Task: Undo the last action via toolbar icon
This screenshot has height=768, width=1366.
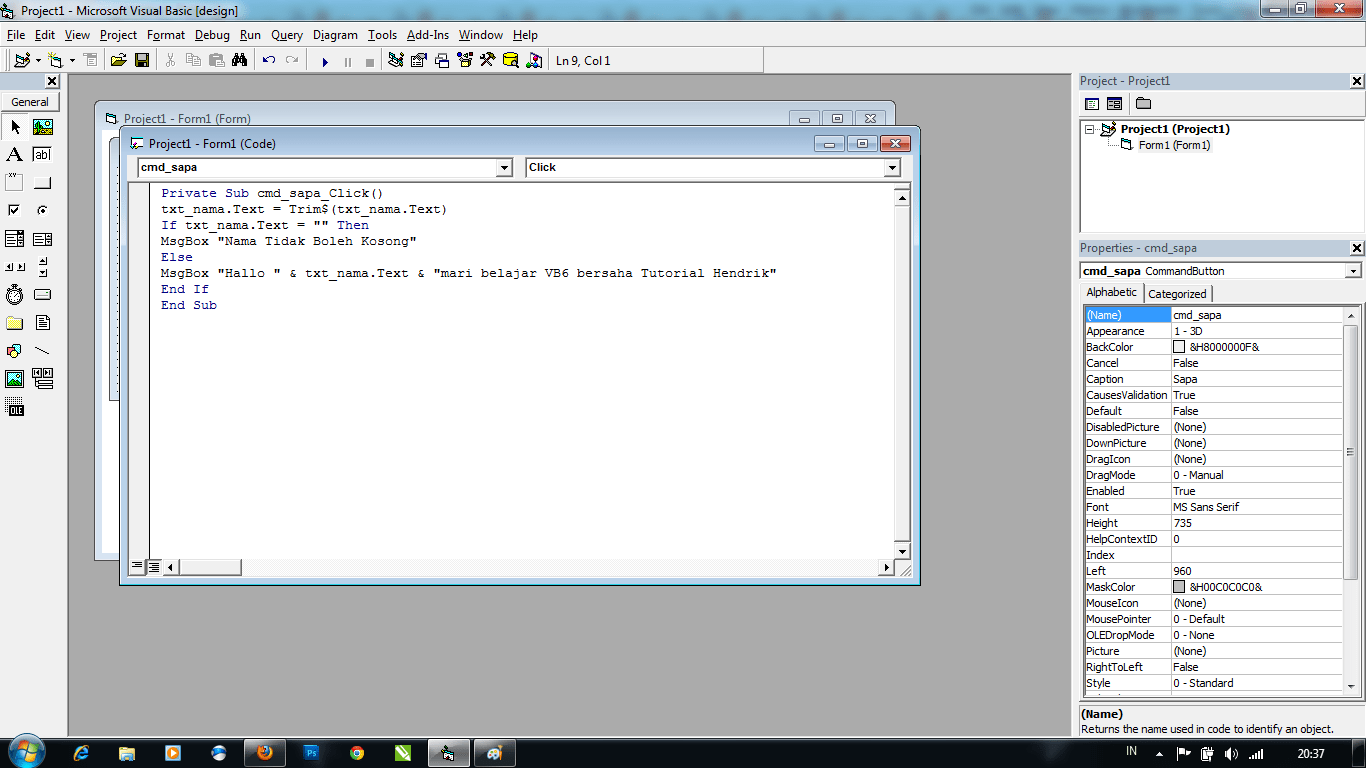Action: coord(269,61)
